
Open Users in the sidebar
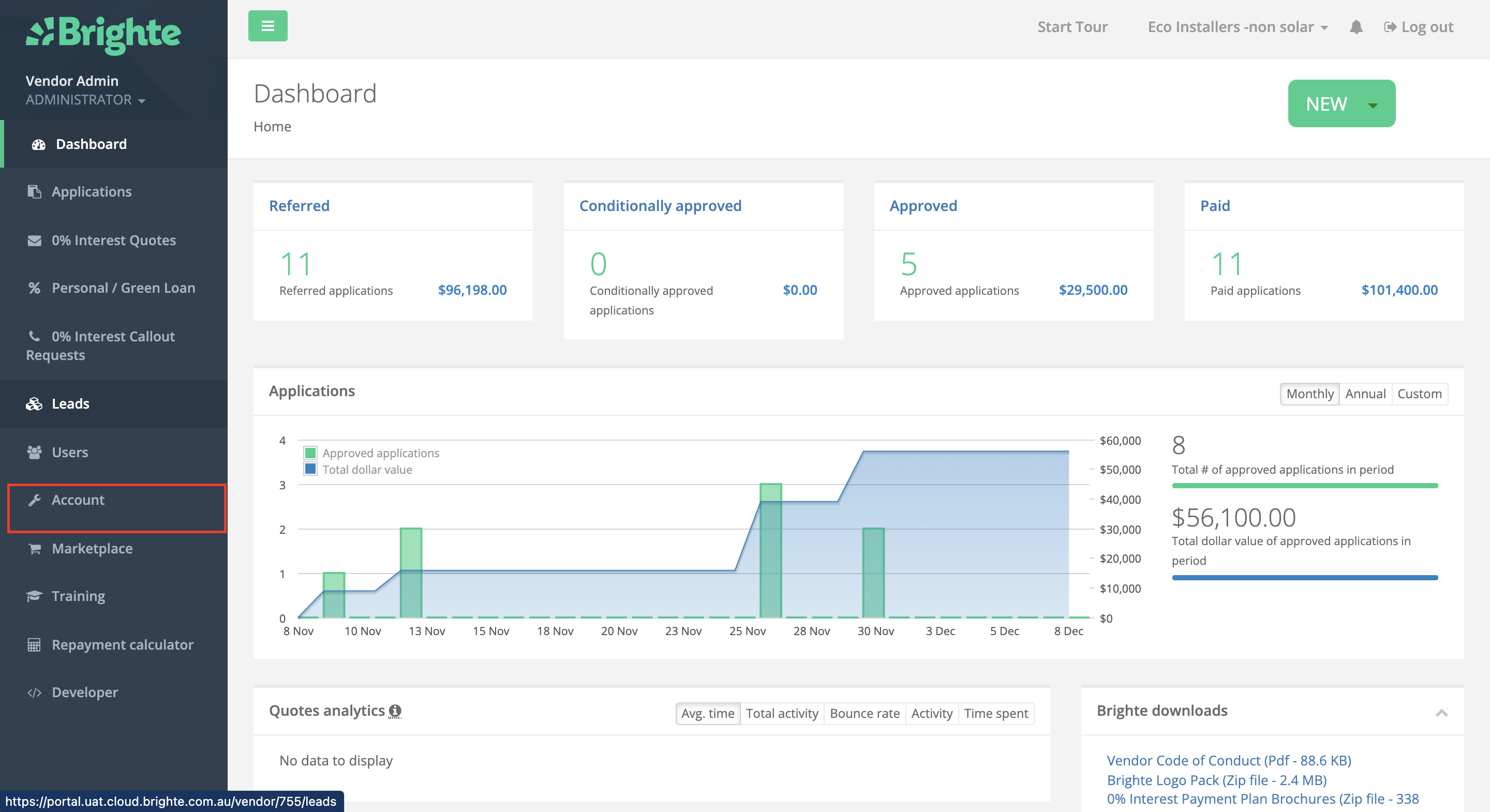coord(113,452)
